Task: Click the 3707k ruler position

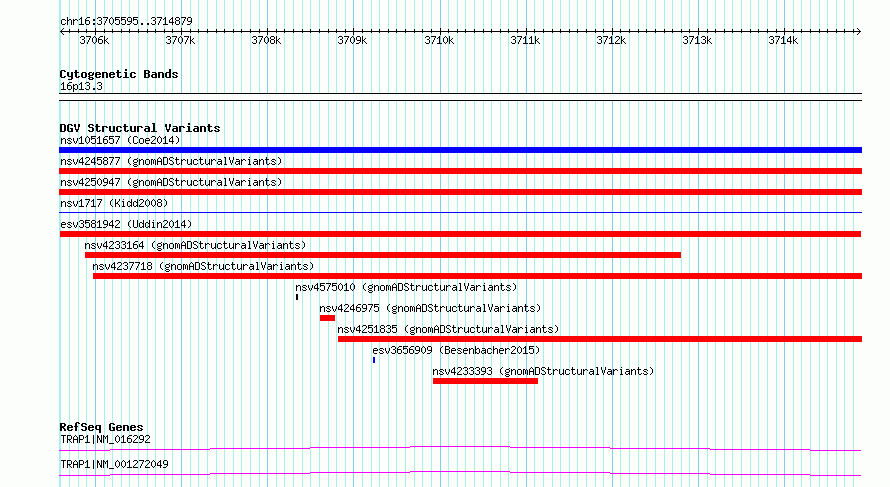Action: coord(180,40)
